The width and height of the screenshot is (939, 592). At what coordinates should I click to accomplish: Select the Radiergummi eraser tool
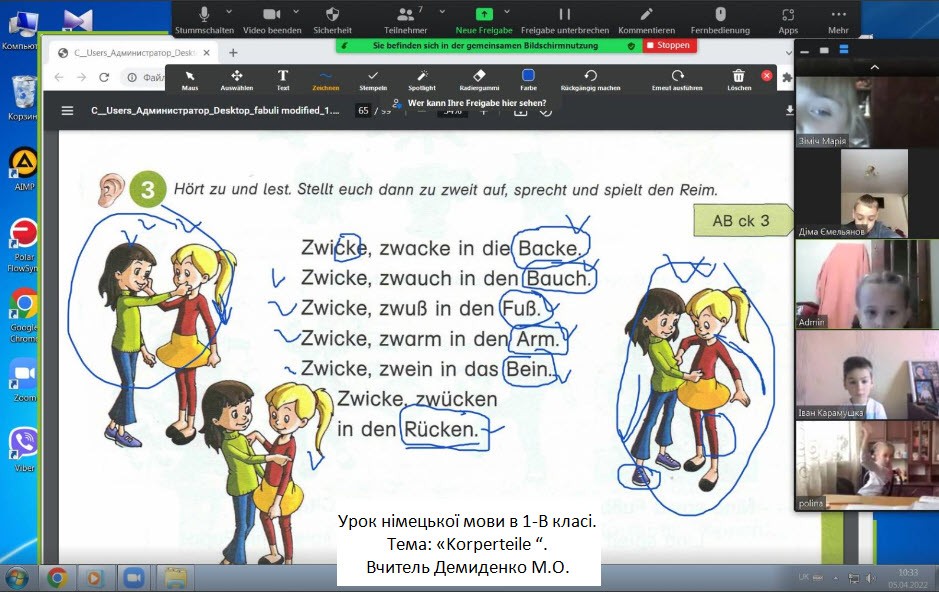tap(478, 79)
